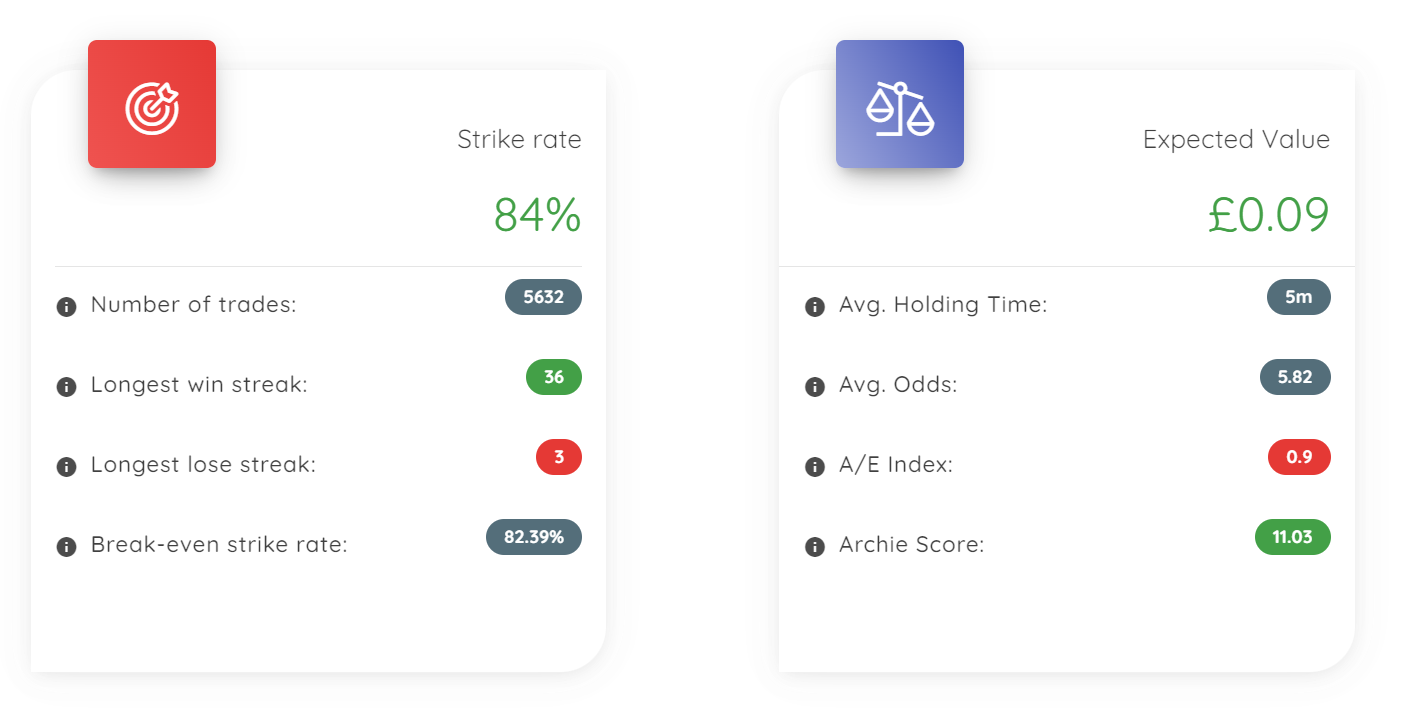Click info icon beside Avg. Holding Time

point(815,307)
